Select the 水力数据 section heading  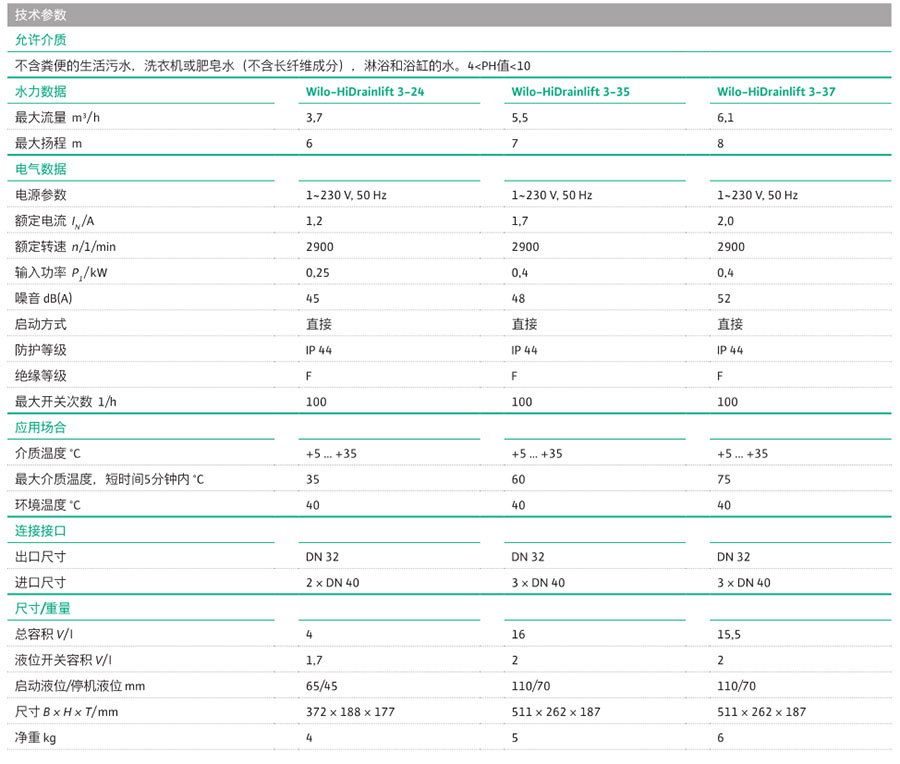(41, 91)
